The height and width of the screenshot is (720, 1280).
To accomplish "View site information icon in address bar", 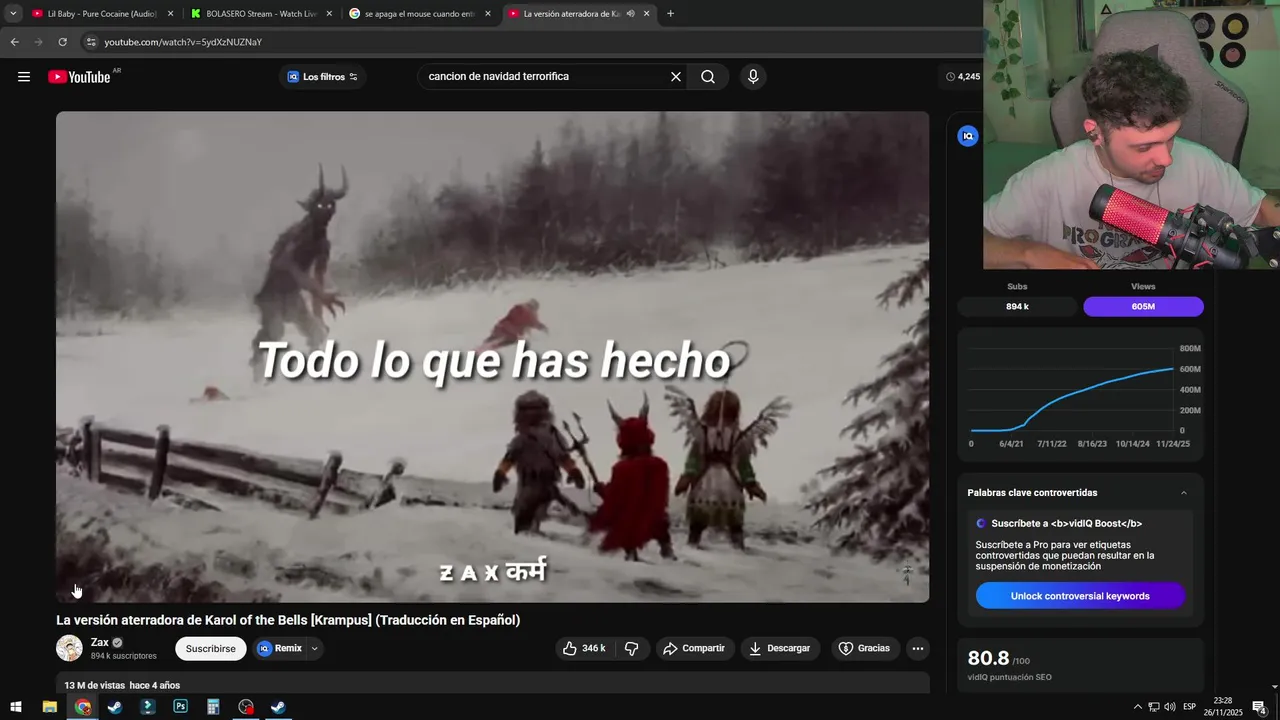I will 91,42.
